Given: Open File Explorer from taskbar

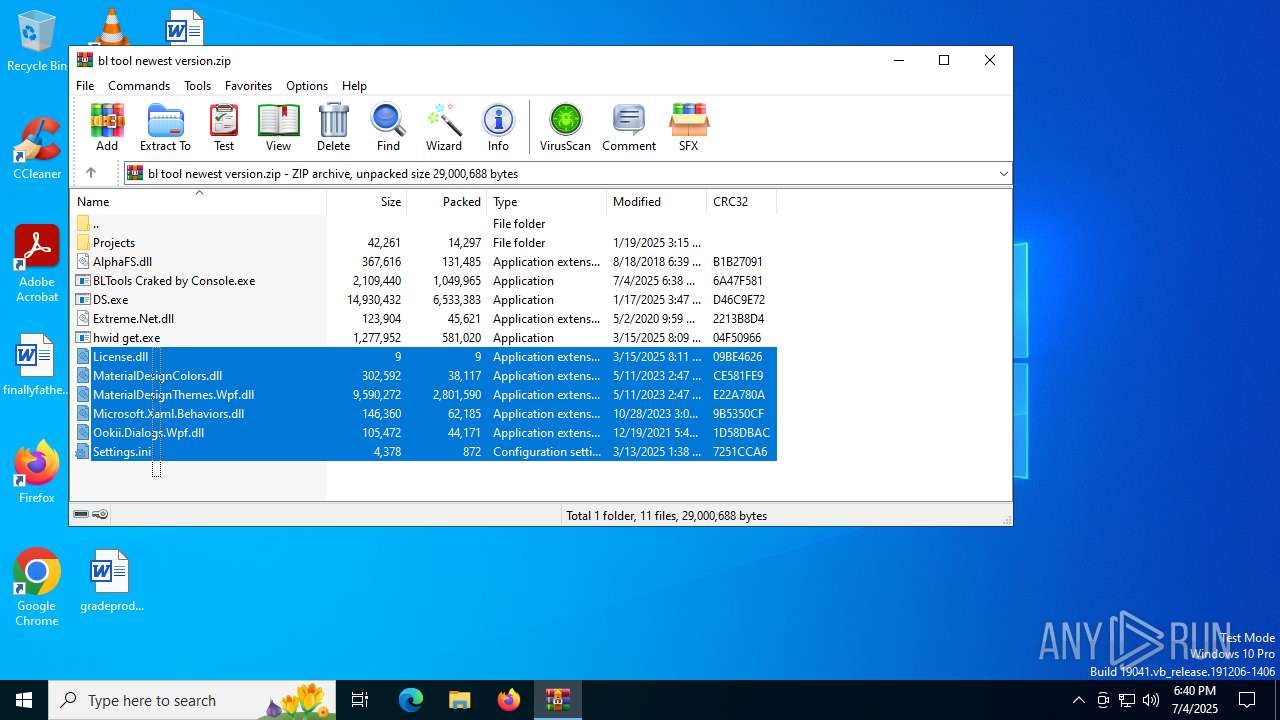Looking at the screenshot, I should (460, 700).
